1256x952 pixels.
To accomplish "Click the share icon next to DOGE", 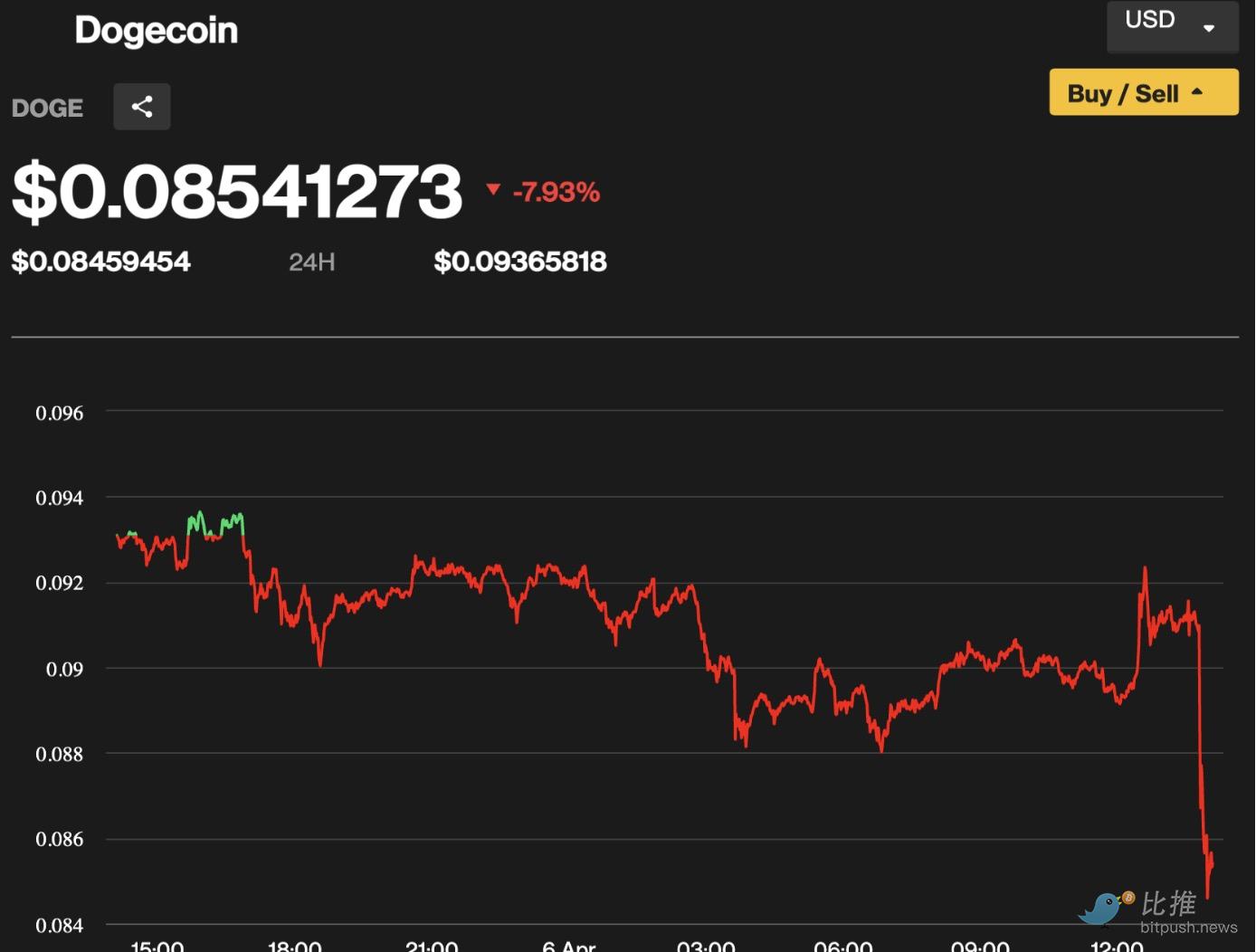I will click(142, 107).
